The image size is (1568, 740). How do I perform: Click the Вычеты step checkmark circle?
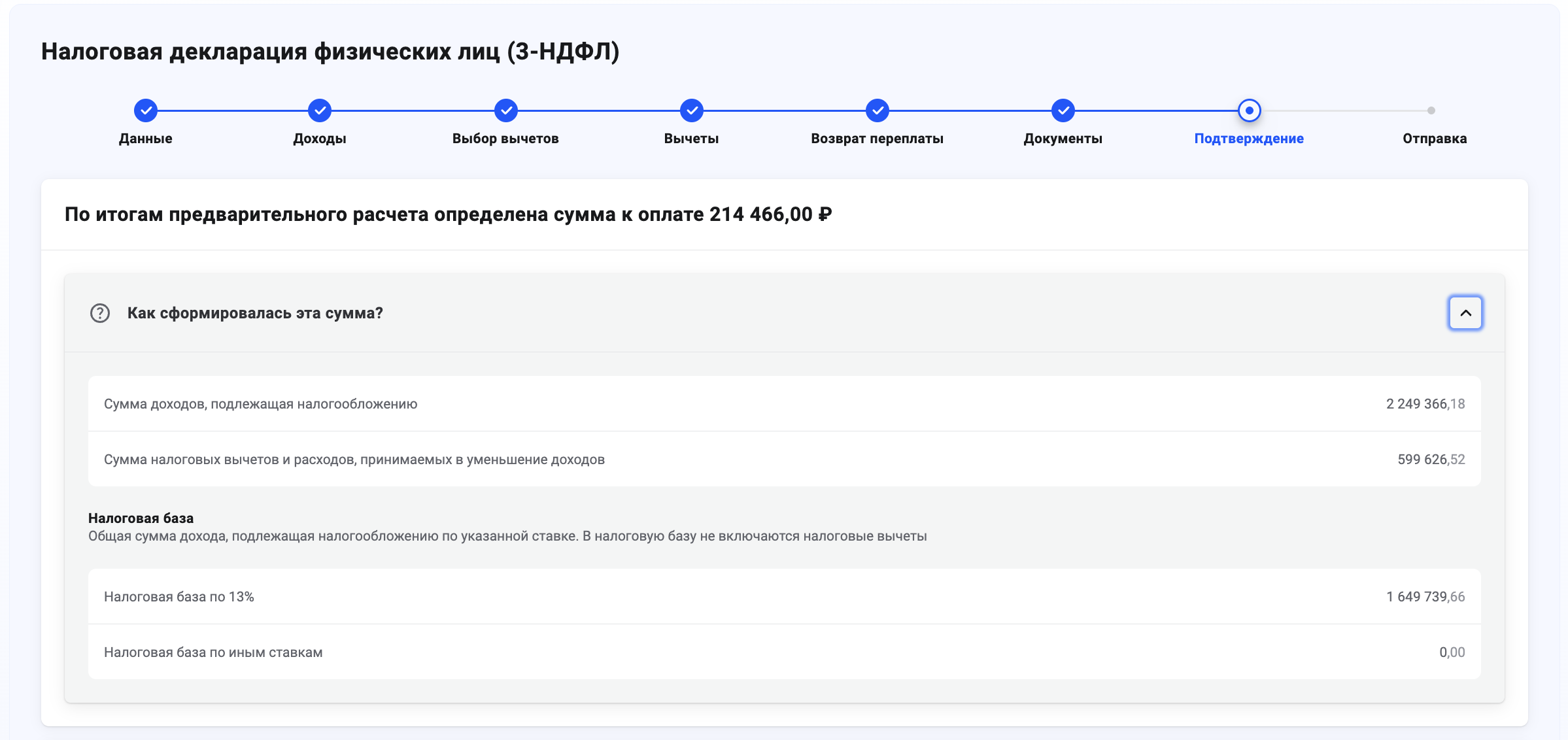[691, 110]
